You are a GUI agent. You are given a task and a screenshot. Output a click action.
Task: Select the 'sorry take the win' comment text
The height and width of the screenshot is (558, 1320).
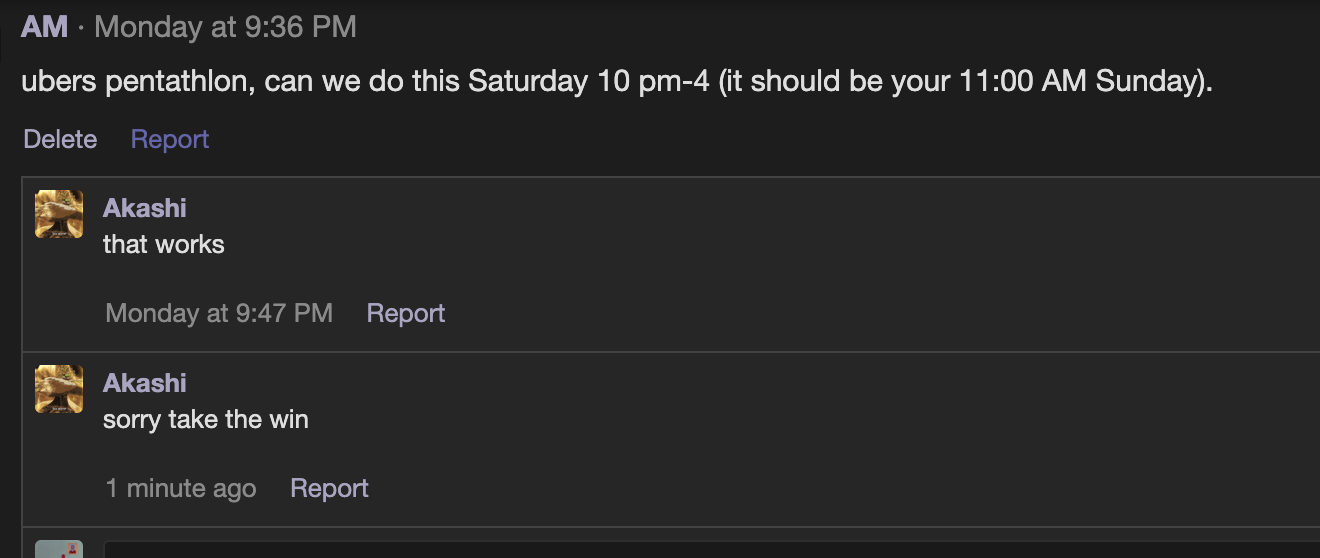click(x=206, y=419)
